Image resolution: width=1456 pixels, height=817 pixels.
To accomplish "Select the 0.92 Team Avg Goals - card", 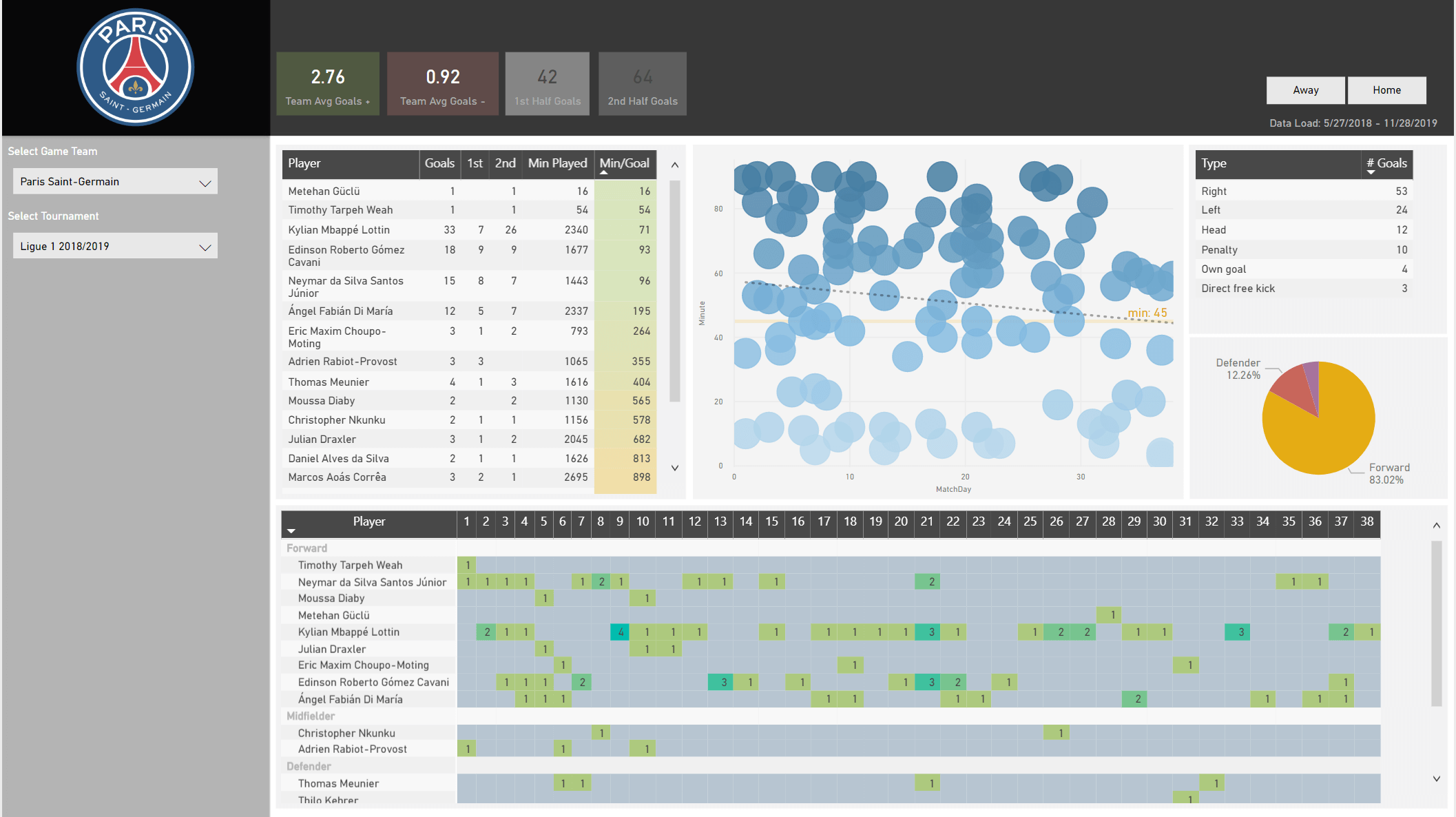I will click(x=443, y=84).
